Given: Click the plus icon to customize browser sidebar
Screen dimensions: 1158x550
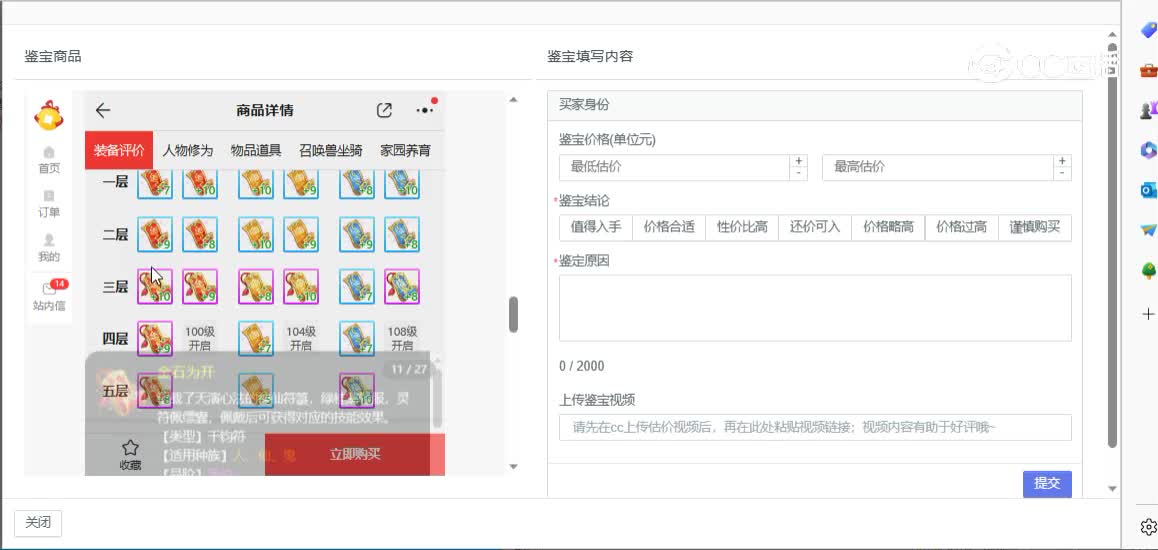Looking at the screenshot, I should coord(1148,314).
